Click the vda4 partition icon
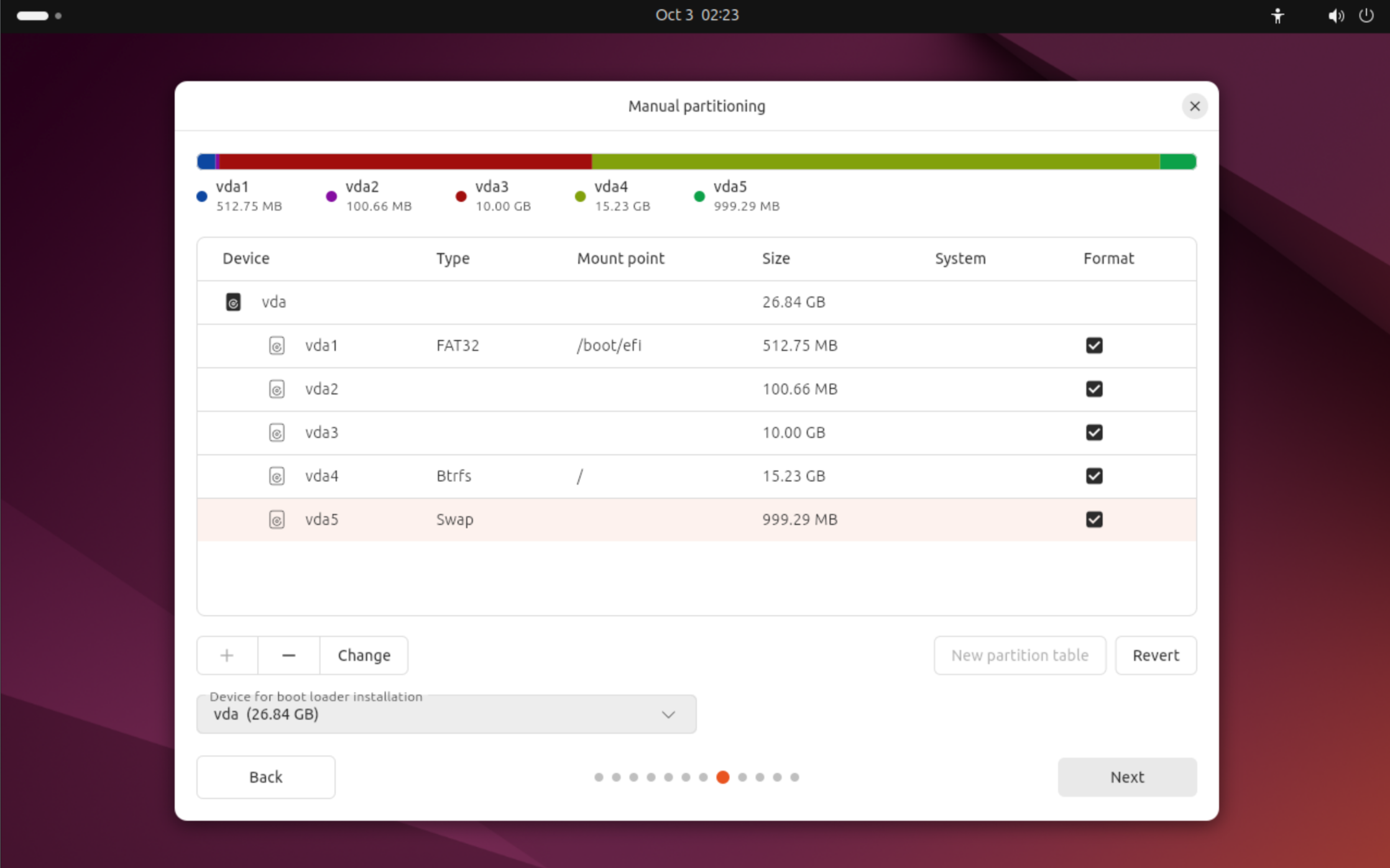The image size is (1390, 868). tap(277, 476)
